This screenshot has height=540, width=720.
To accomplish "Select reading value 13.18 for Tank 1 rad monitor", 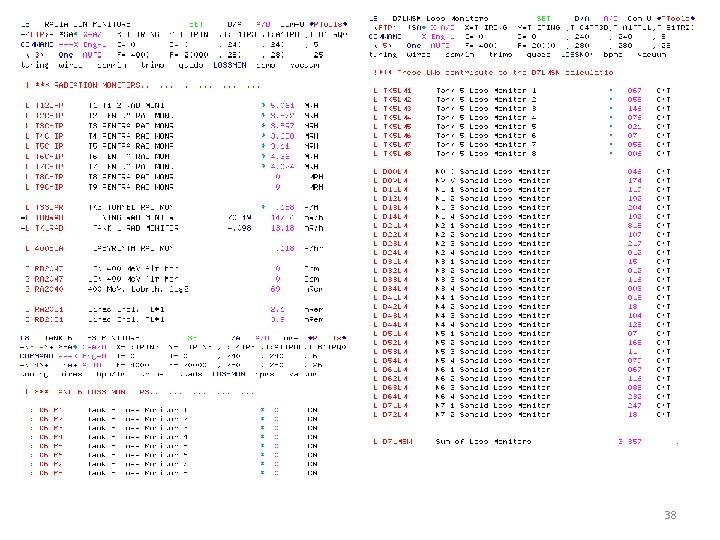I will pos(282,228).
